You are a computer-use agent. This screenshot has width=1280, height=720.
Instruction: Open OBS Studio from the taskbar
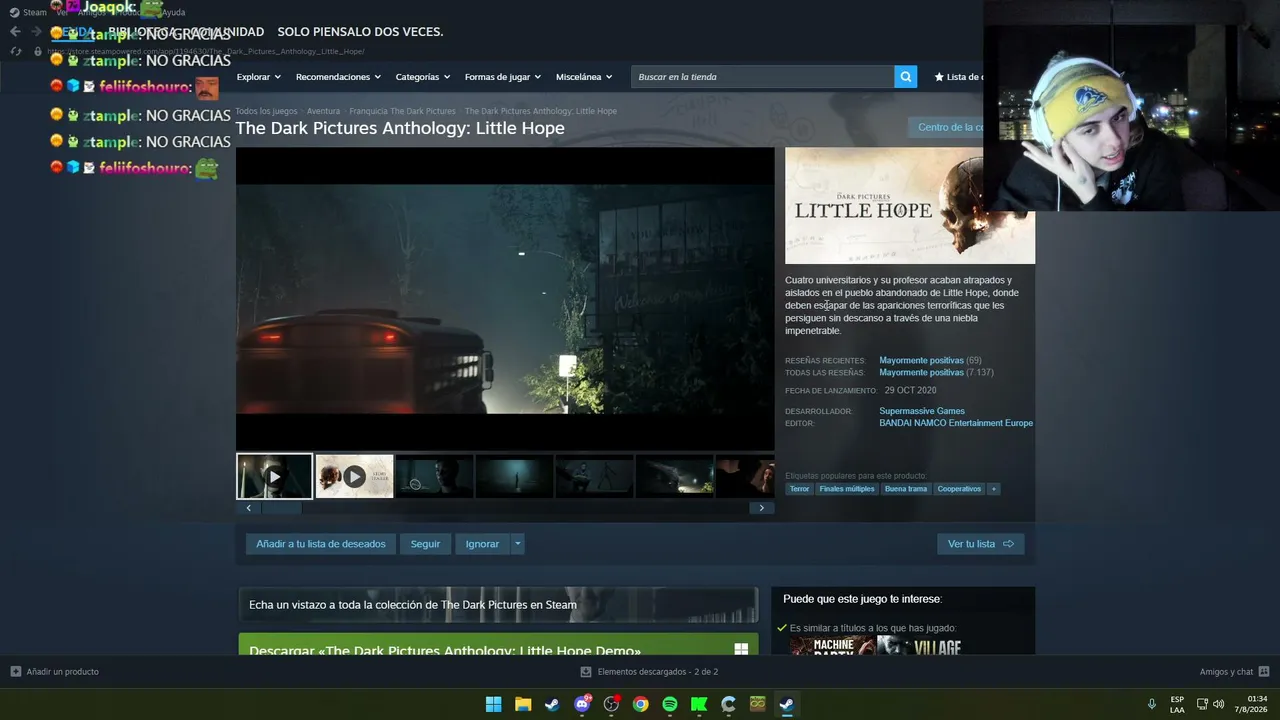611,704
